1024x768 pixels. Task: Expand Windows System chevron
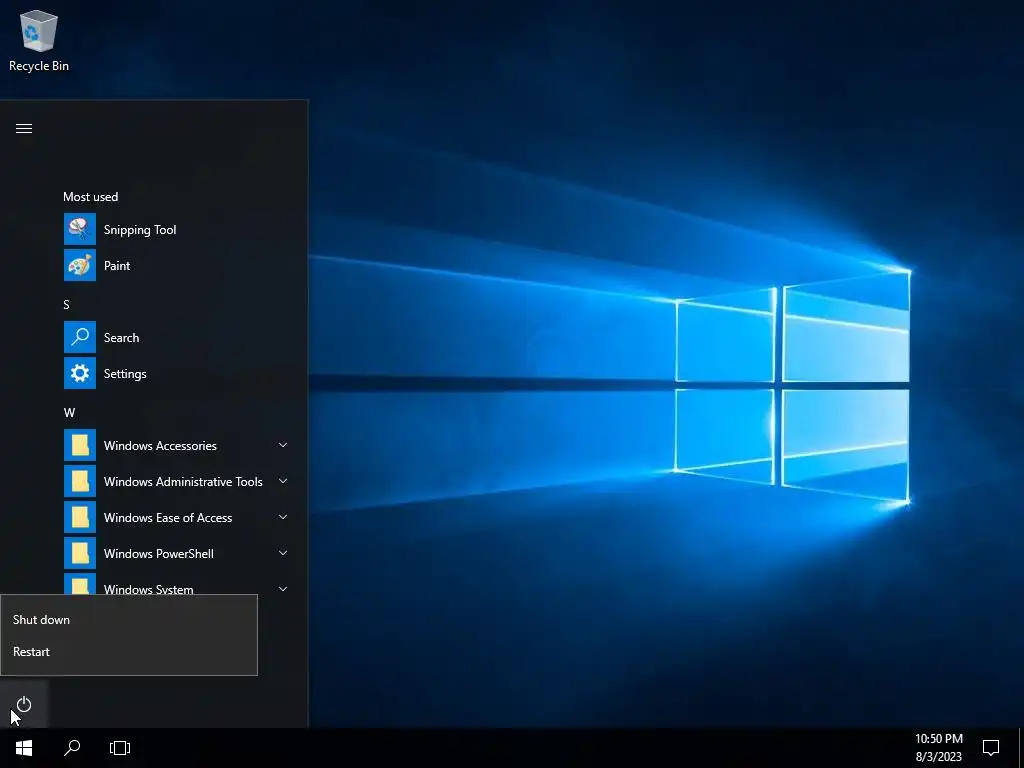pos(283,588)
